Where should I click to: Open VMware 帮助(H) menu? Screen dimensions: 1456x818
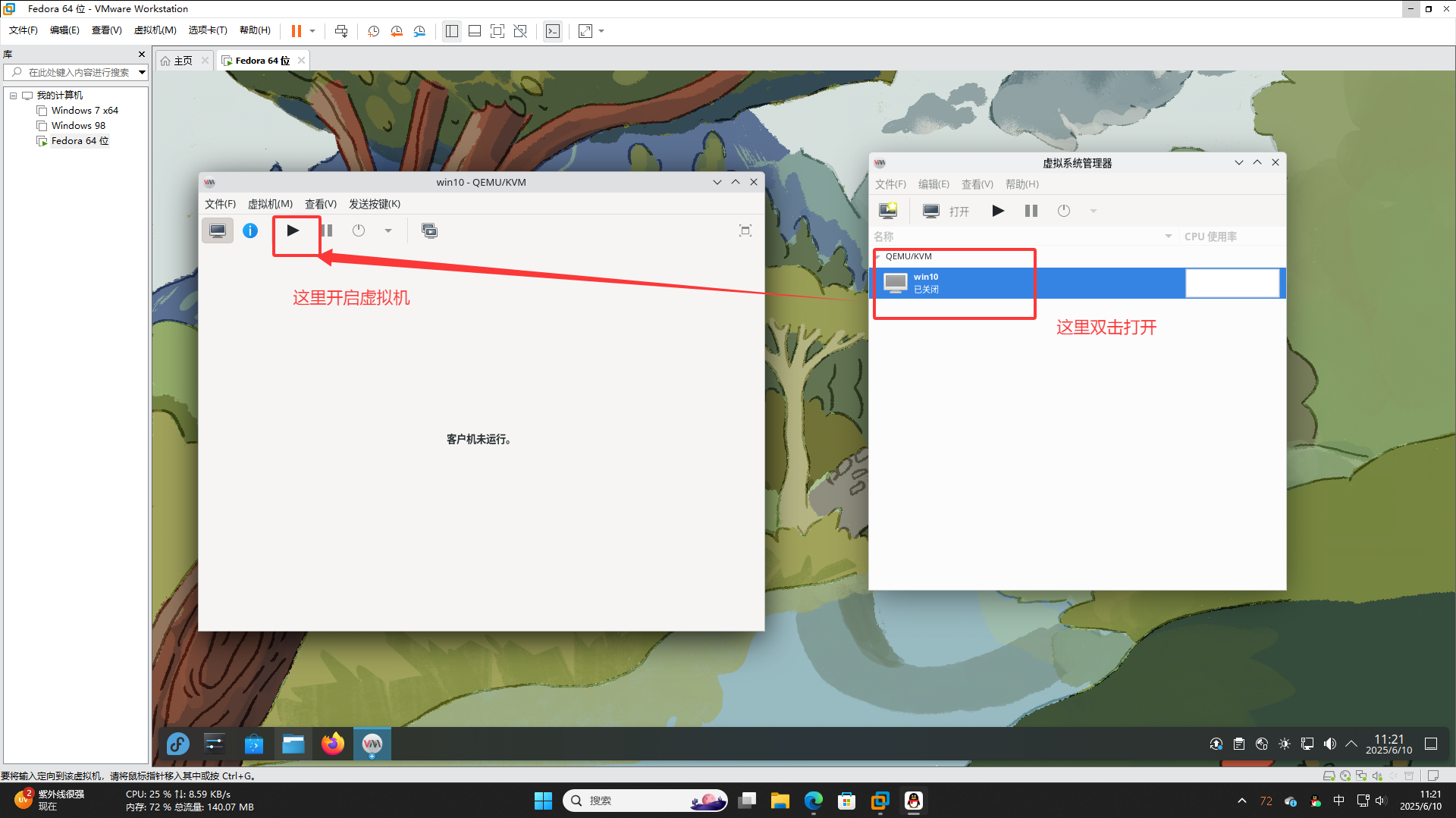[255, 30]
